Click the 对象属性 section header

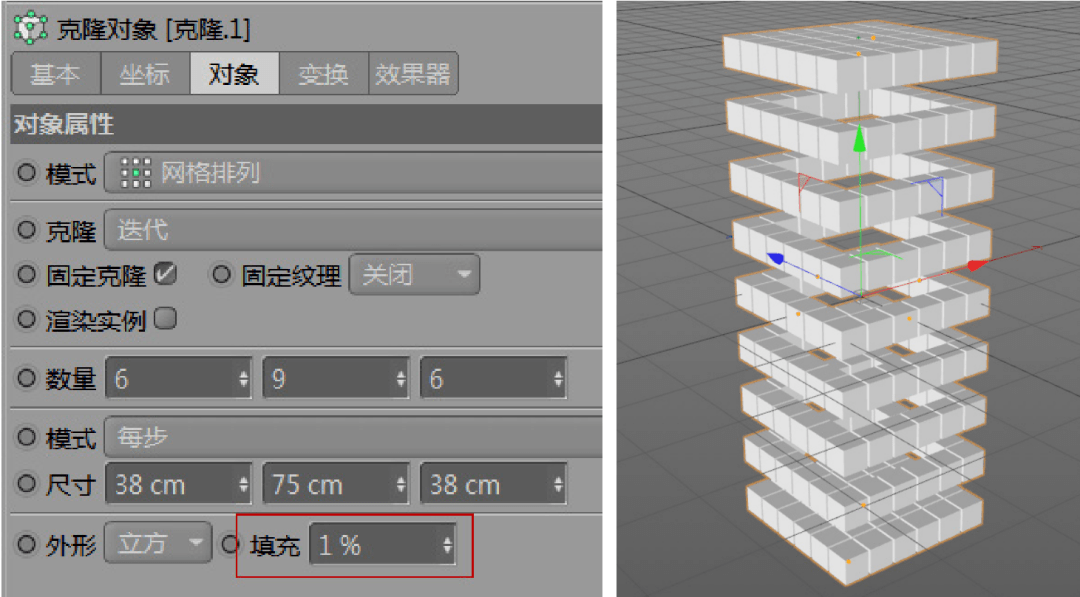(307, 124)
